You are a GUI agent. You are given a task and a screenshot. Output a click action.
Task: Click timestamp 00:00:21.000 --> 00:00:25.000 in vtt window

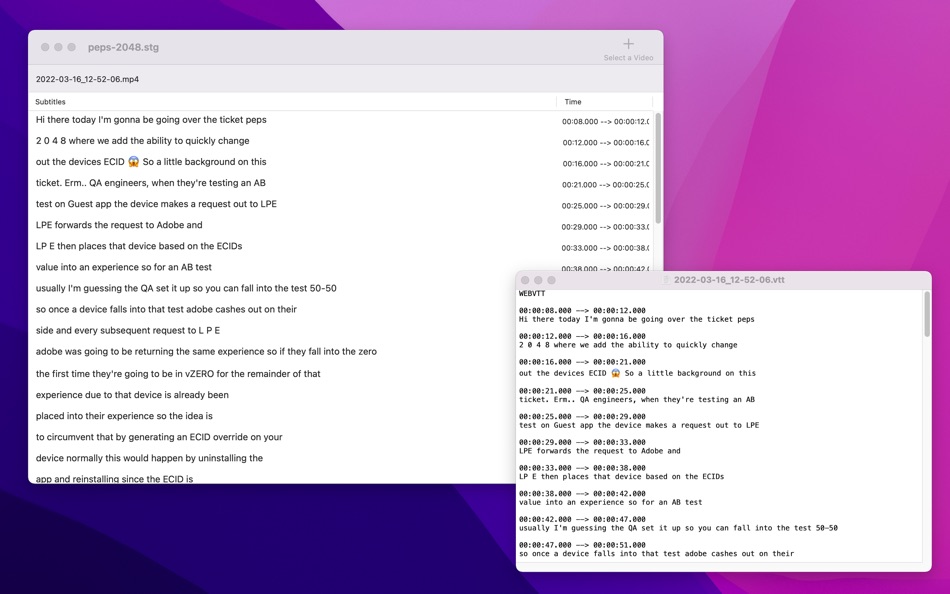tap(582, 391)
